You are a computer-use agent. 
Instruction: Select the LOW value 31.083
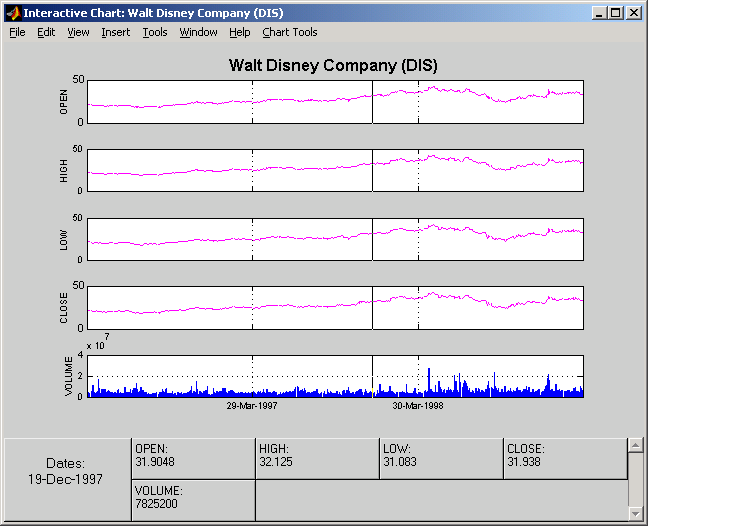(x=400, y=462)
